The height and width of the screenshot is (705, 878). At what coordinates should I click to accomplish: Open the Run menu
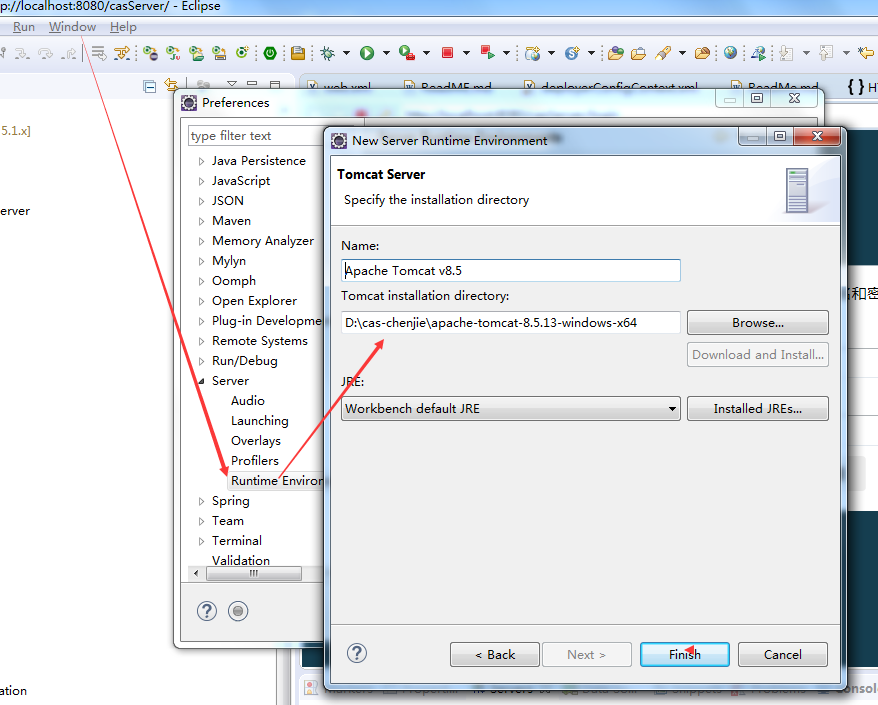(24, 27)
